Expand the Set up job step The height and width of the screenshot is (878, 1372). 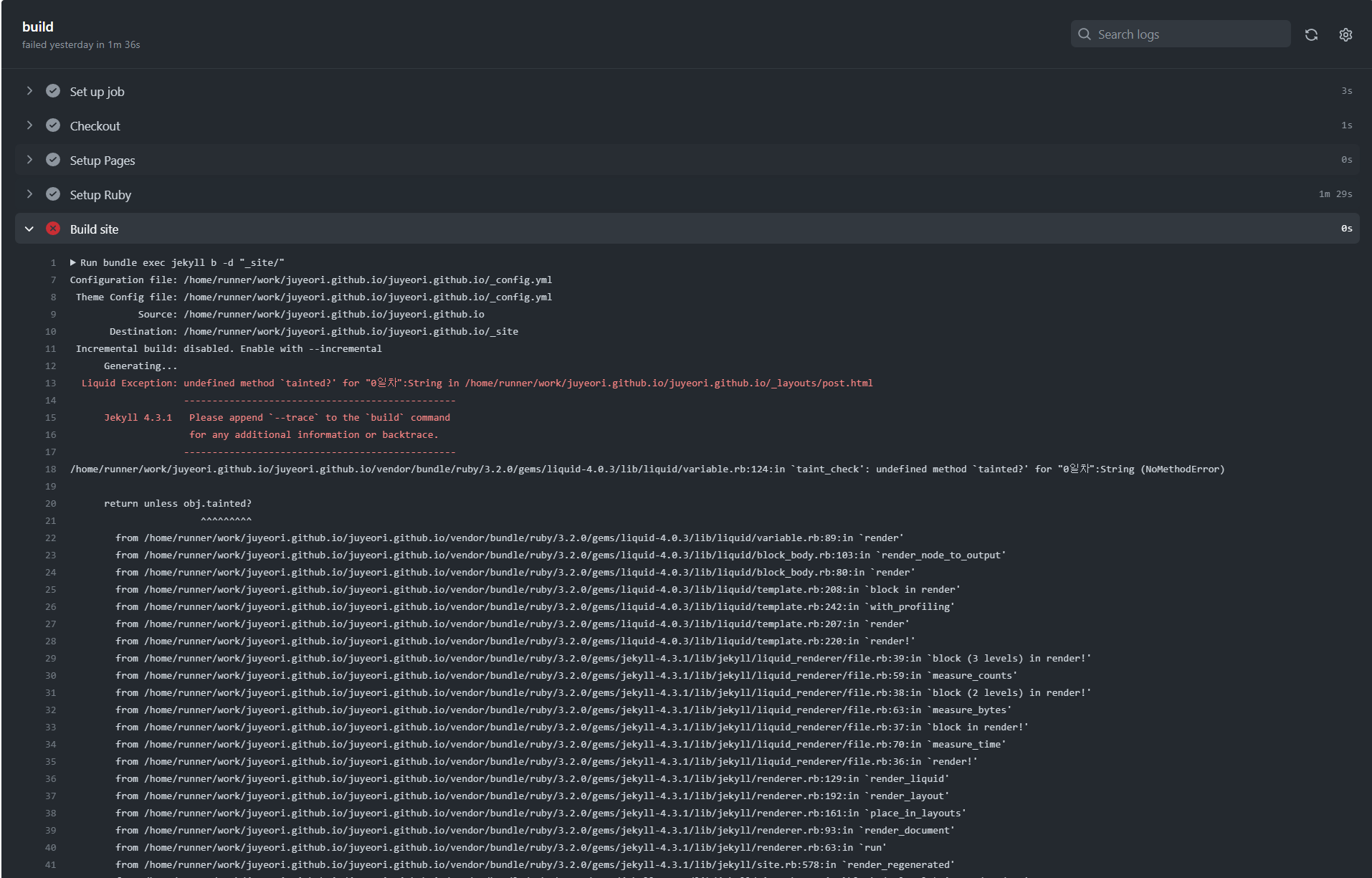pyautogui.click(x=29, y=91)
